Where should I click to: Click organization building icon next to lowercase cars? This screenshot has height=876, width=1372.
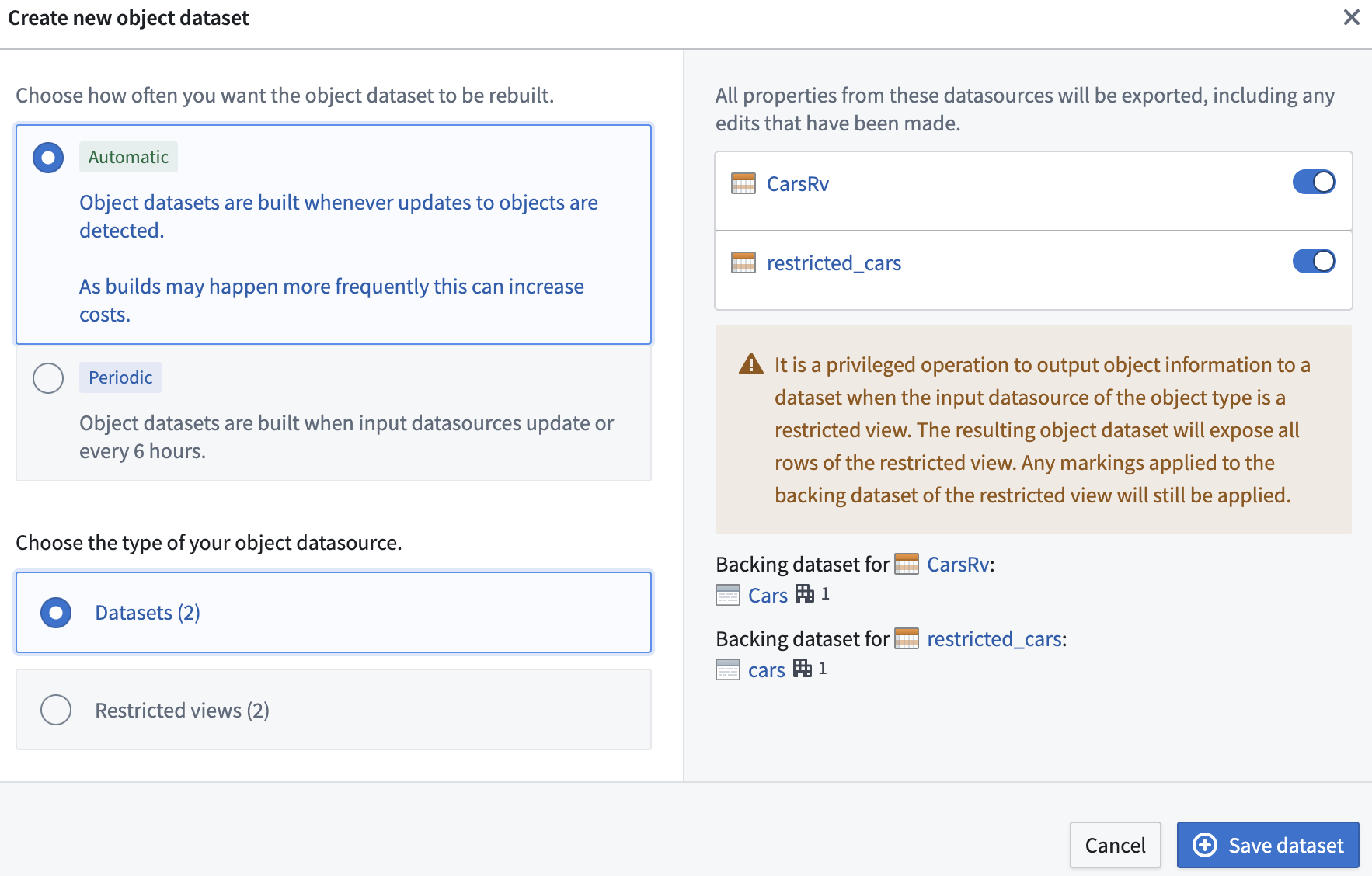point(803,669)
